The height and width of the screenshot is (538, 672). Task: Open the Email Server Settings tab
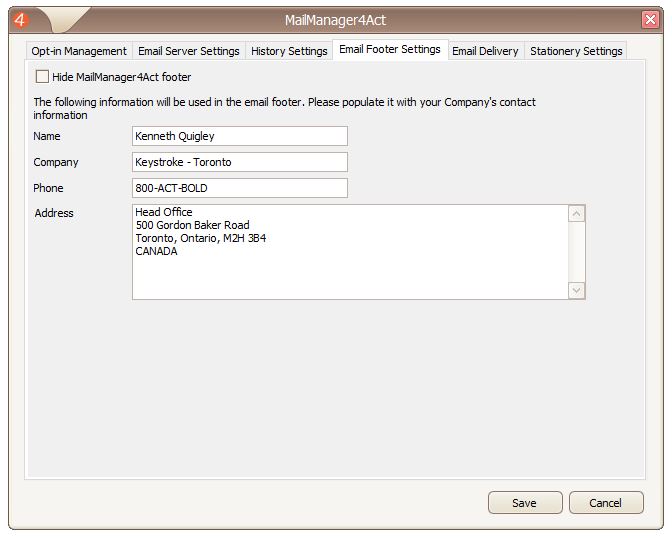click(189, 51)
